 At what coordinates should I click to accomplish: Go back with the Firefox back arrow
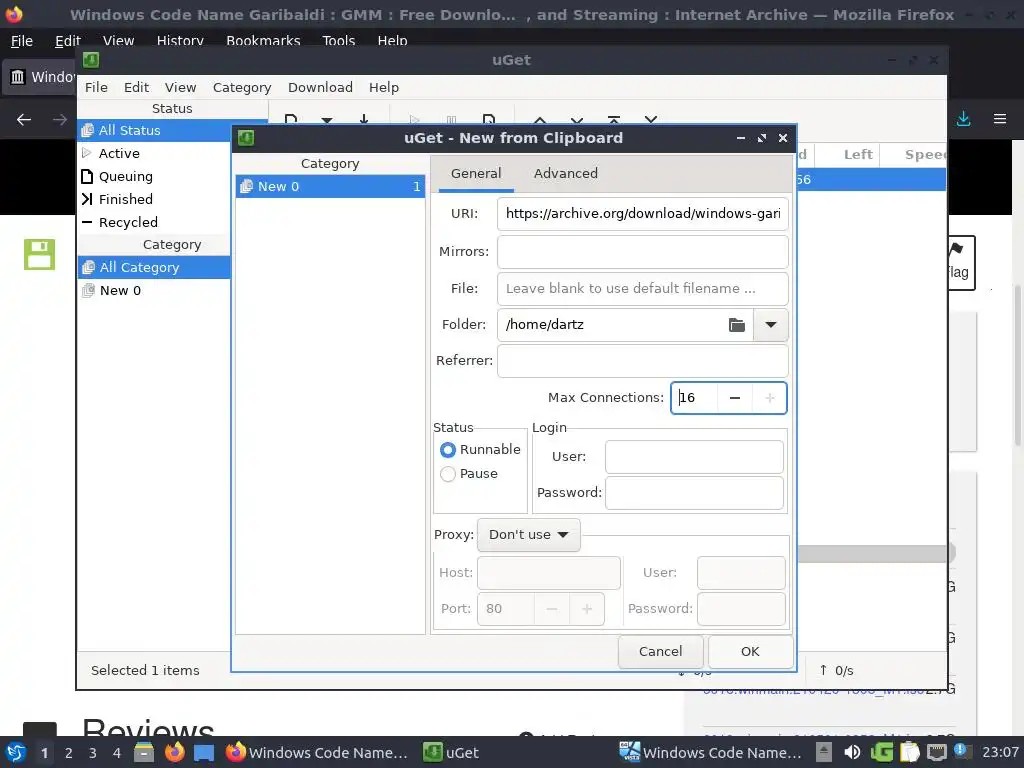[24, 120]
